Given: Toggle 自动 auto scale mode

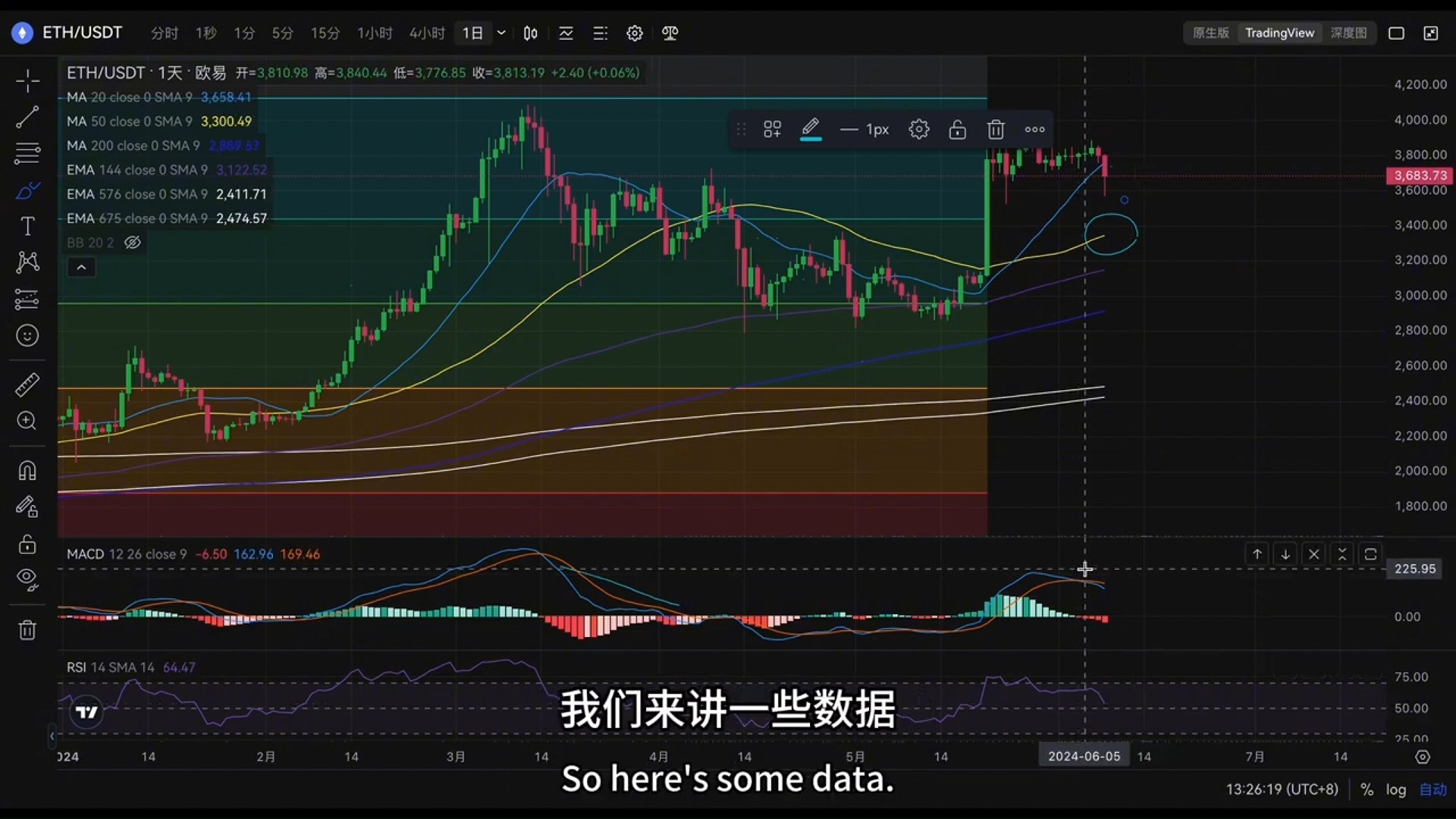Looking at the screenshot, I should 1433,789.
